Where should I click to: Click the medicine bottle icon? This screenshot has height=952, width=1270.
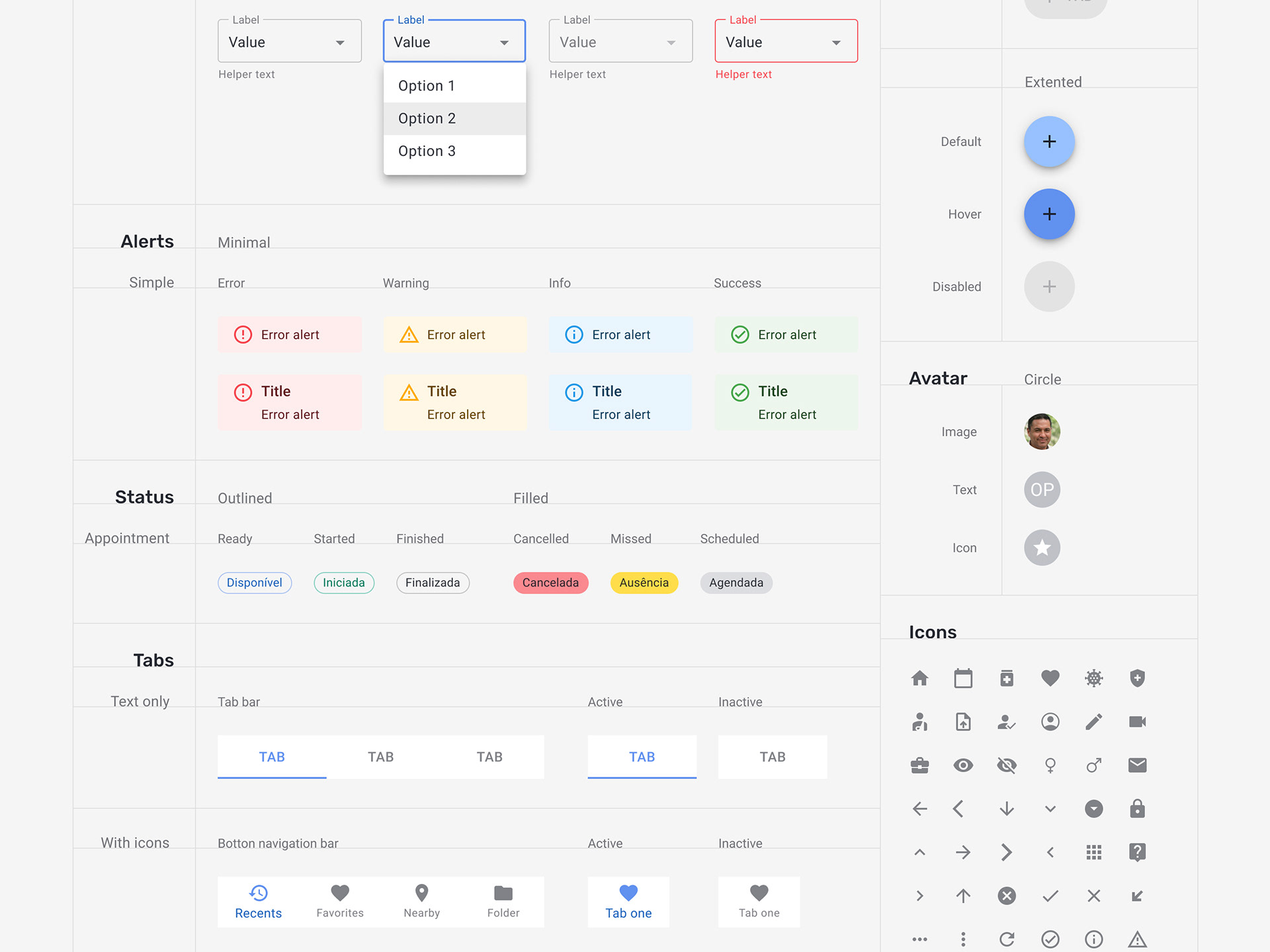pyautogui.click(x=1006, y=678)
